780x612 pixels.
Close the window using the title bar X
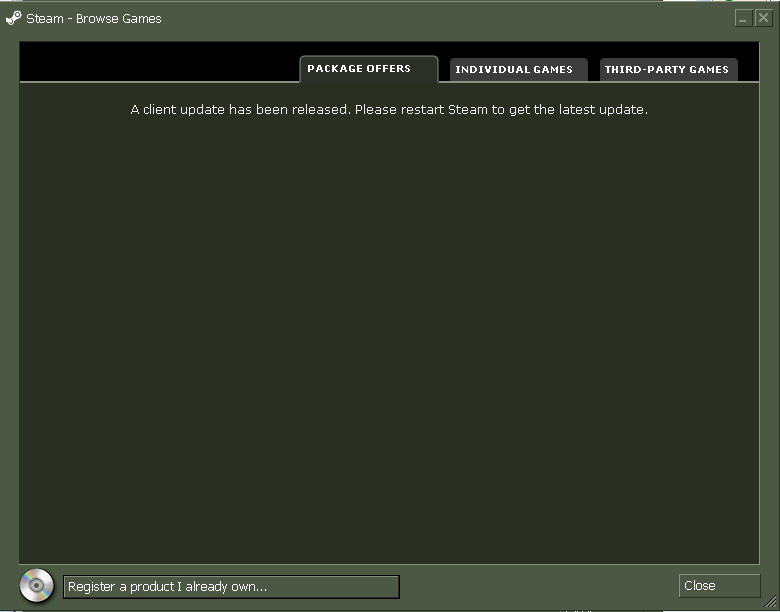tap(763, 18)
